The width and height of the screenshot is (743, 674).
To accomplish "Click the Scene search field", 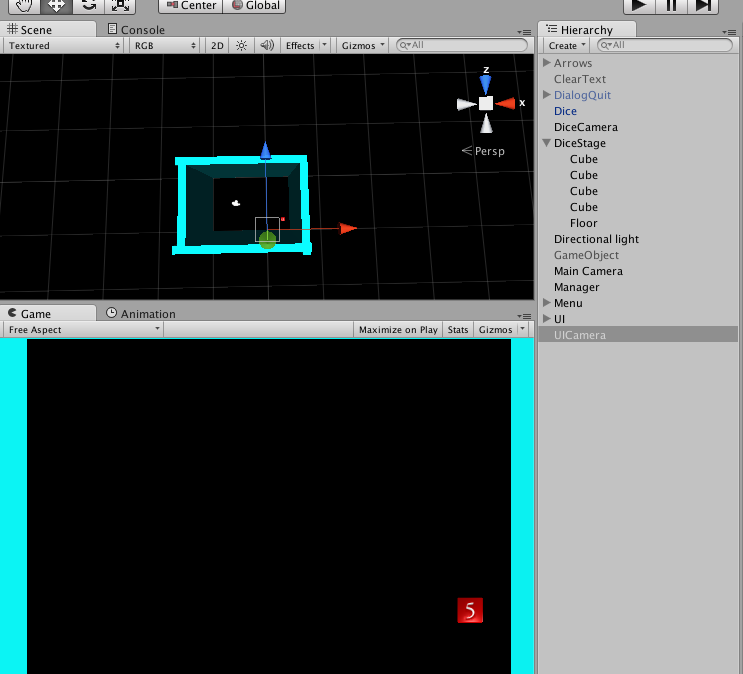I will point(462,45).
